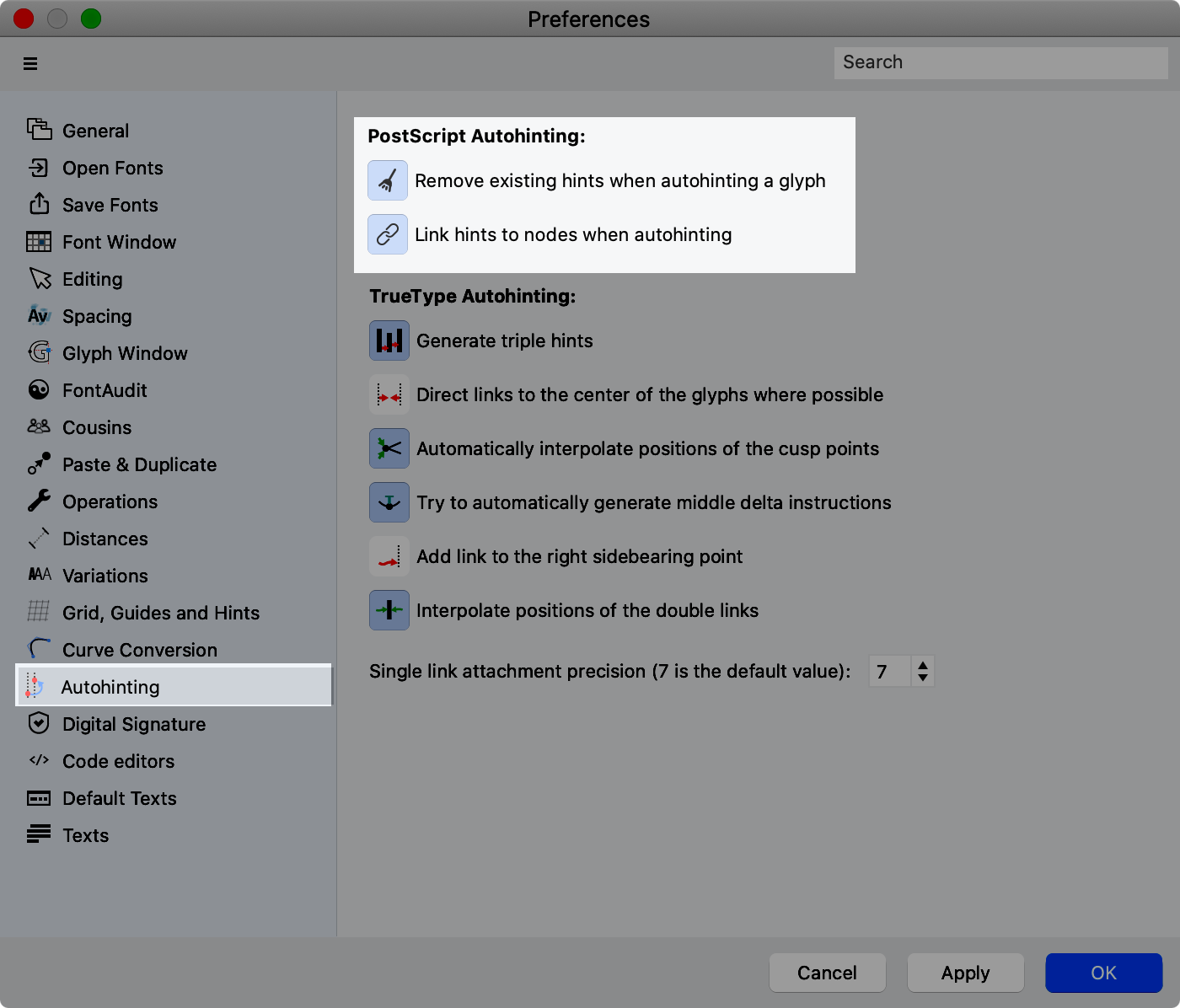Viewport: 1180px width, 1008px height.
Task: Toggle Link hints to nodes button
Action: 388,234
